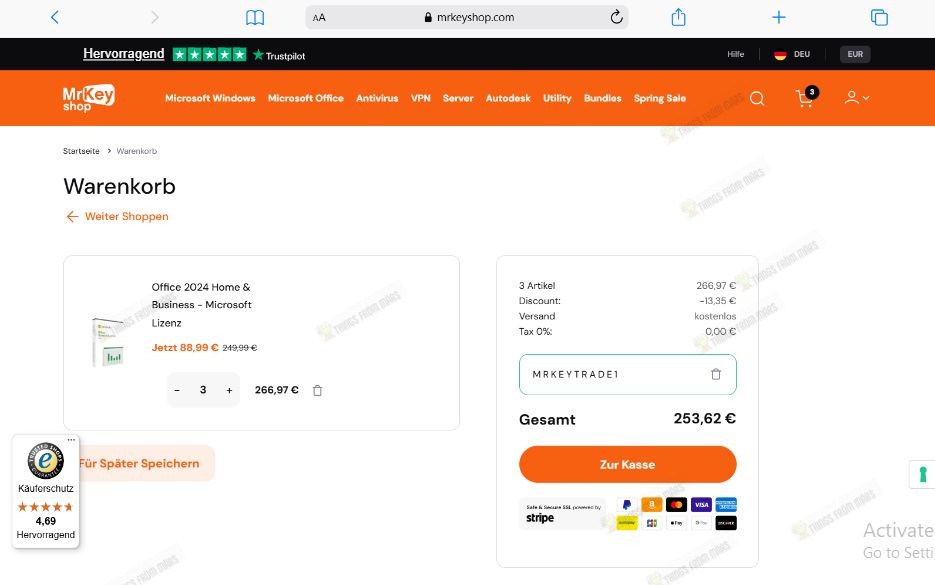Viewport: 935px width, 585px height.
Task: Click Weiter Shoppen link
Action: pyautogui.click(x=117, y=216)
